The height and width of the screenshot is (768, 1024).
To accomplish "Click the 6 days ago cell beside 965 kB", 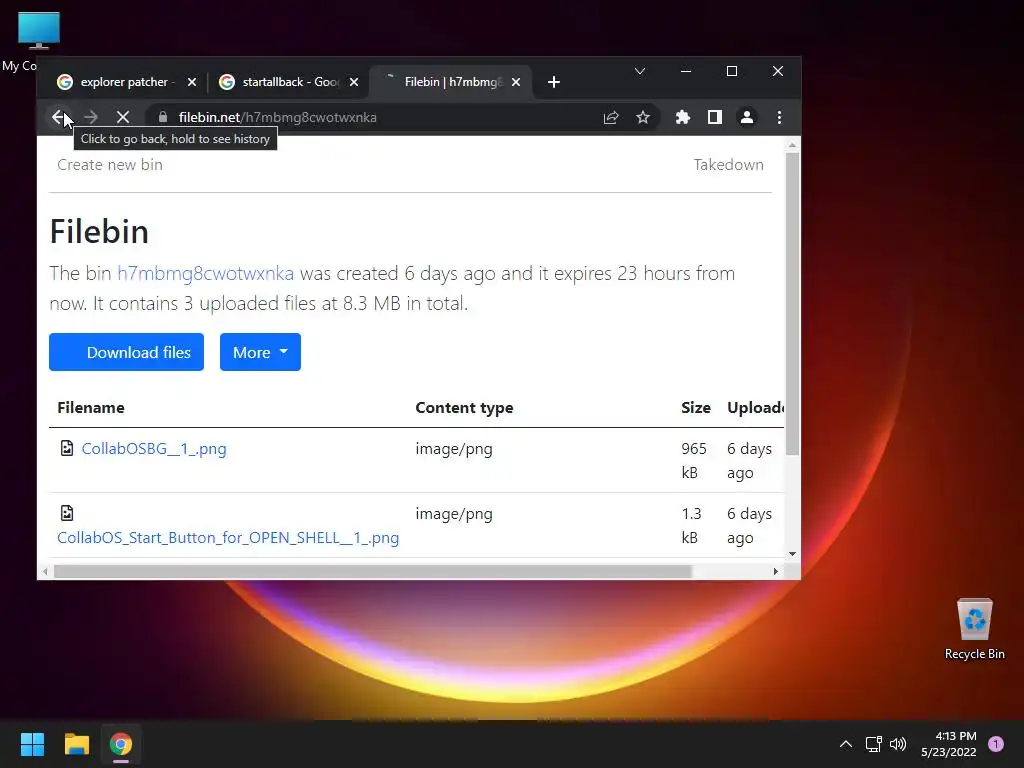I will (x=749, y=460).
